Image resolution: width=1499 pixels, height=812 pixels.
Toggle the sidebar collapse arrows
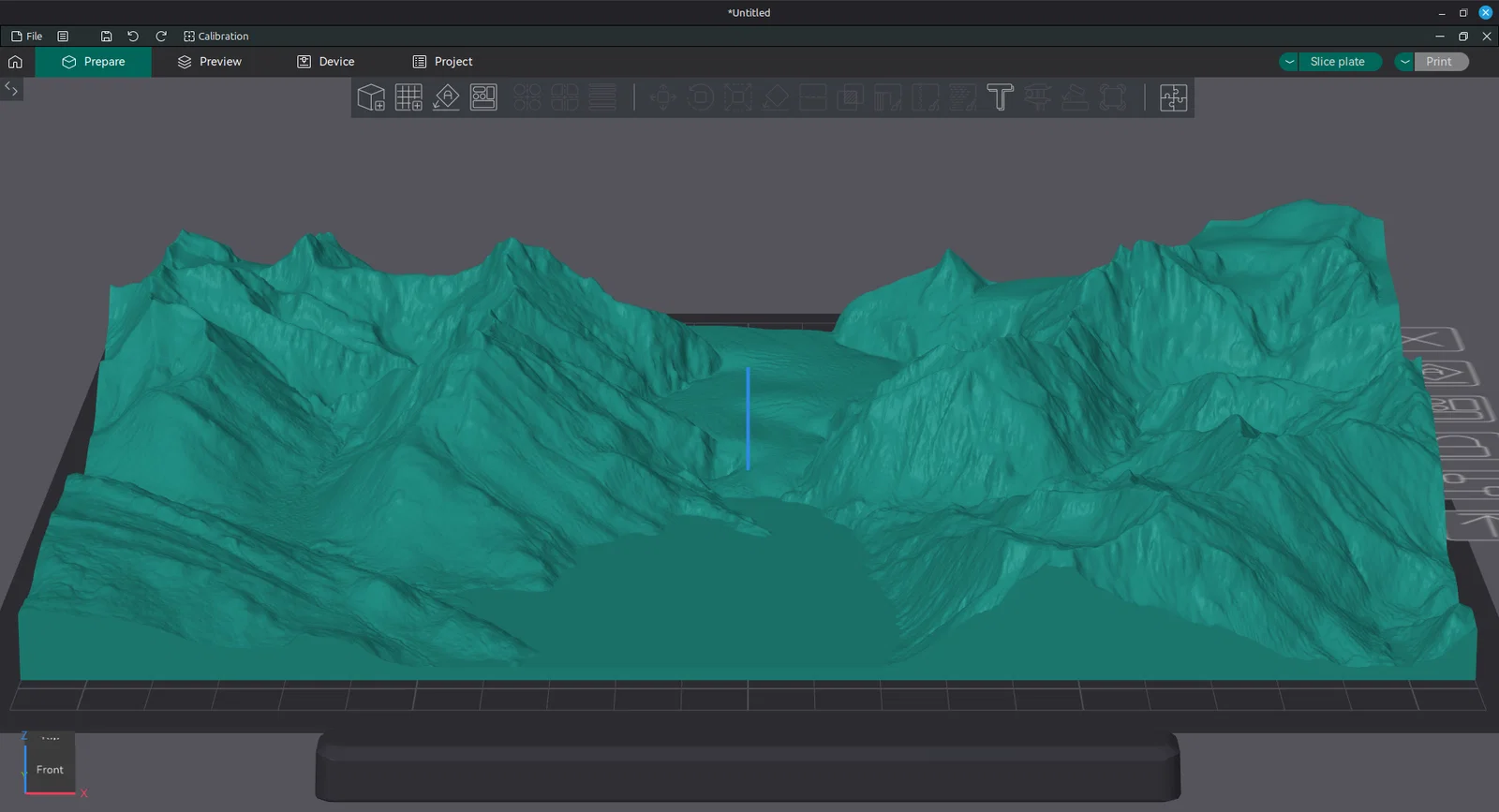tap(11, 89)
